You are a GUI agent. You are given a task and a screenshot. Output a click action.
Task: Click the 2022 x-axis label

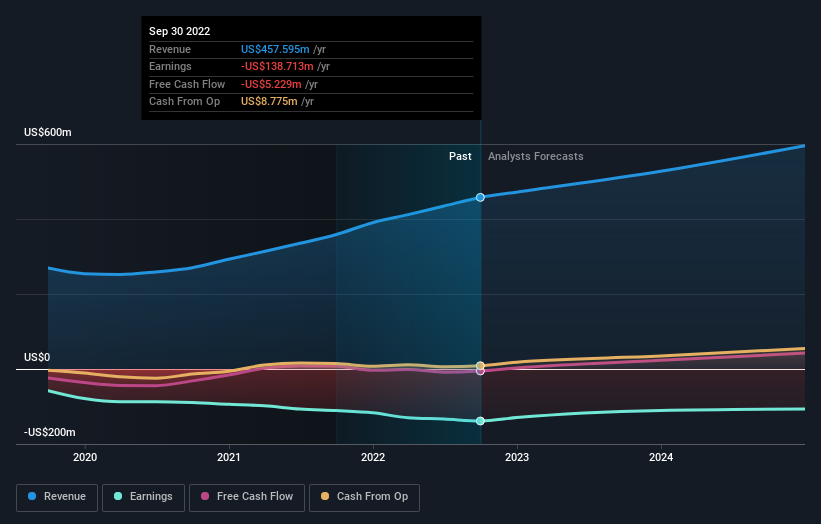(x=373, y=457)
